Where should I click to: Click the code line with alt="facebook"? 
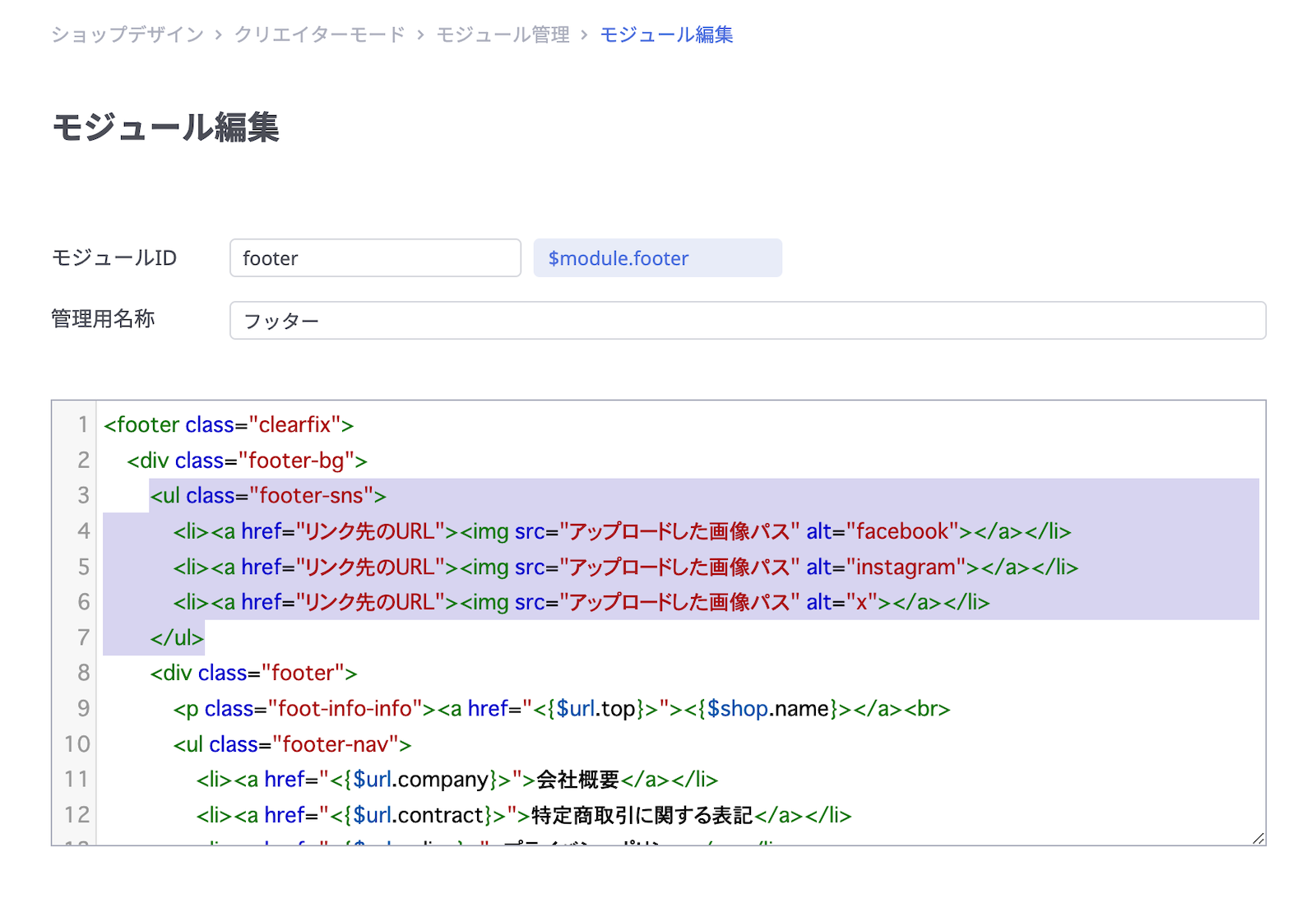tap(622, 532)
